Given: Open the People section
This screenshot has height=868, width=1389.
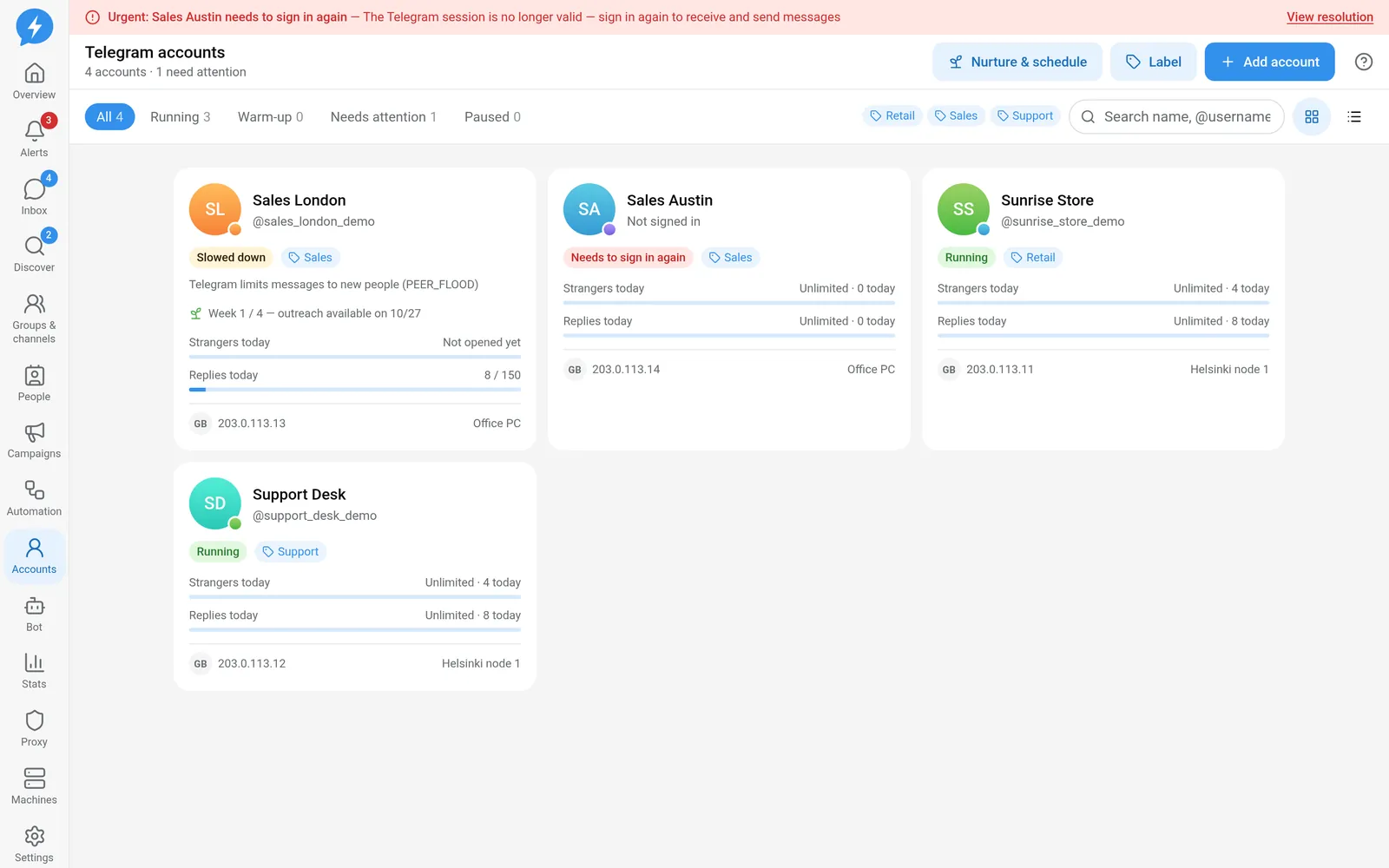Looking at the screenshot, I should click(34, 385).
